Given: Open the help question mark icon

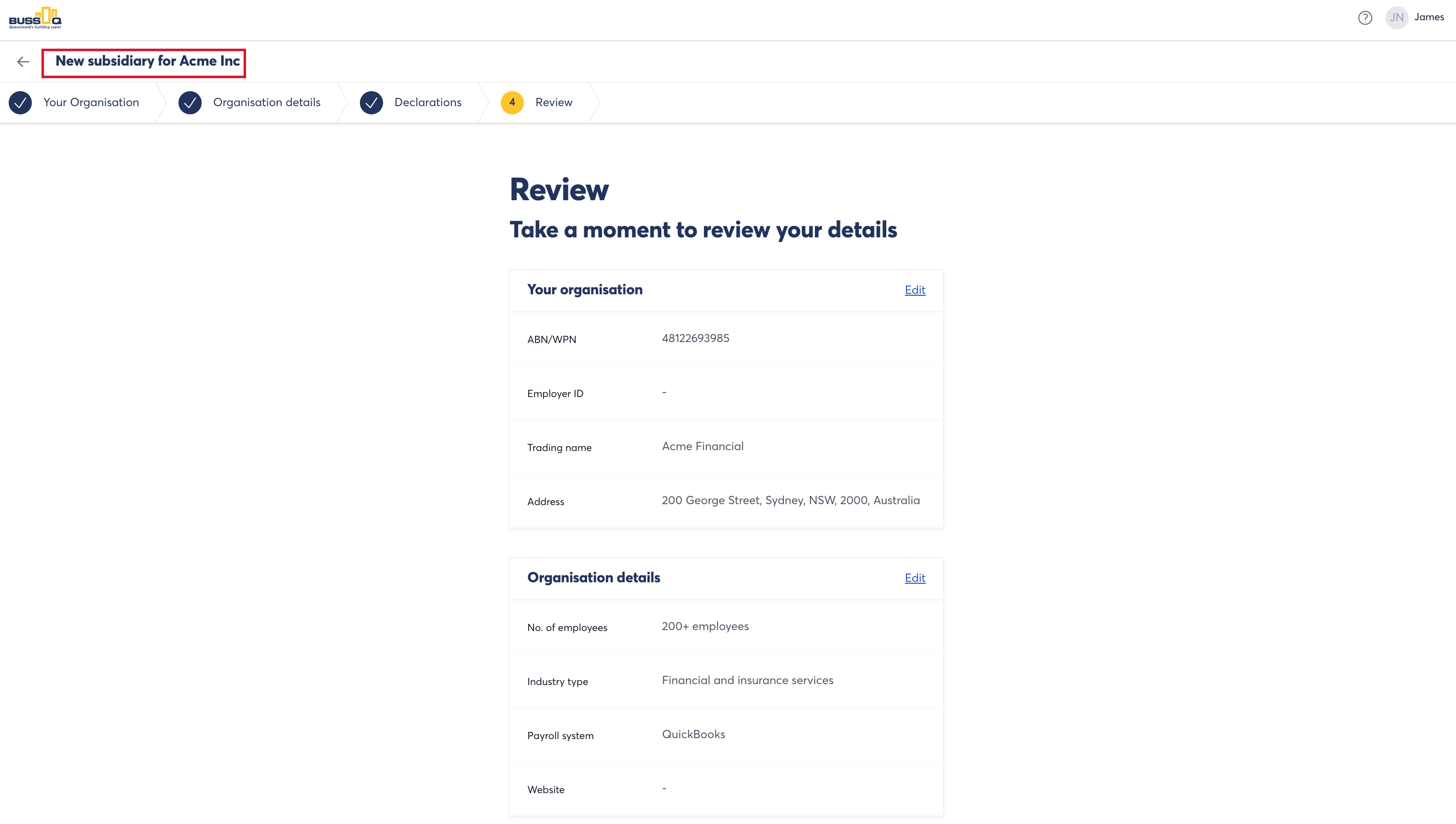Looking at the screenshot, I should click(1365, 18).
